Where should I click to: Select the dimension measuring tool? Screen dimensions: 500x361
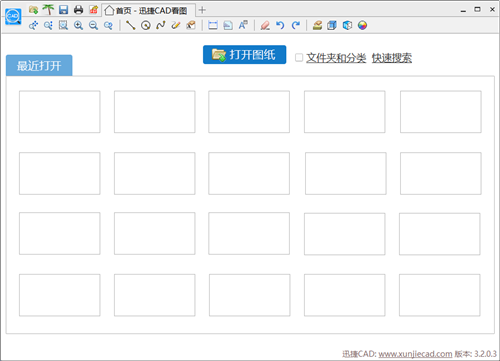coord(213,25)
